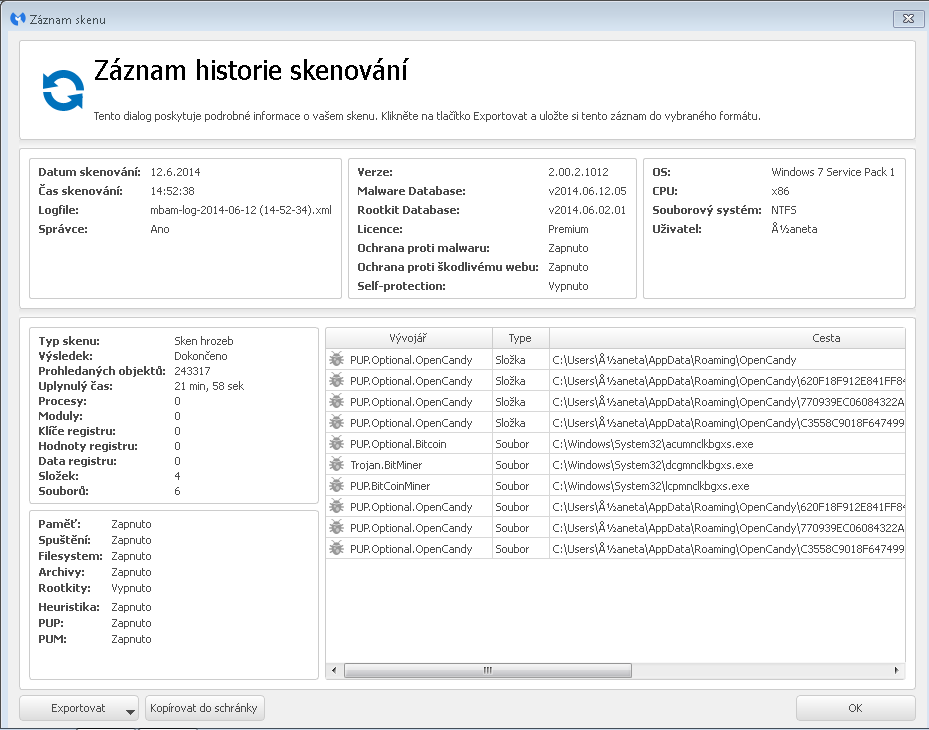Click bug icon for AppData\Roaming\OpenCandy folder row
929x730 pixels.
[337, 359]
